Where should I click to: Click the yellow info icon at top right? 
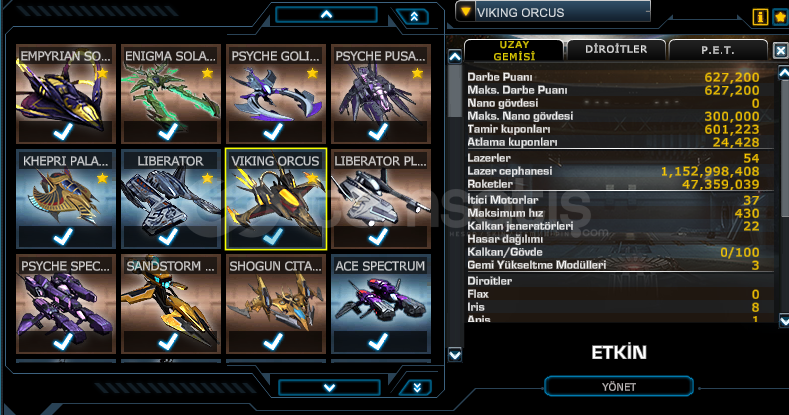(760, 17)
